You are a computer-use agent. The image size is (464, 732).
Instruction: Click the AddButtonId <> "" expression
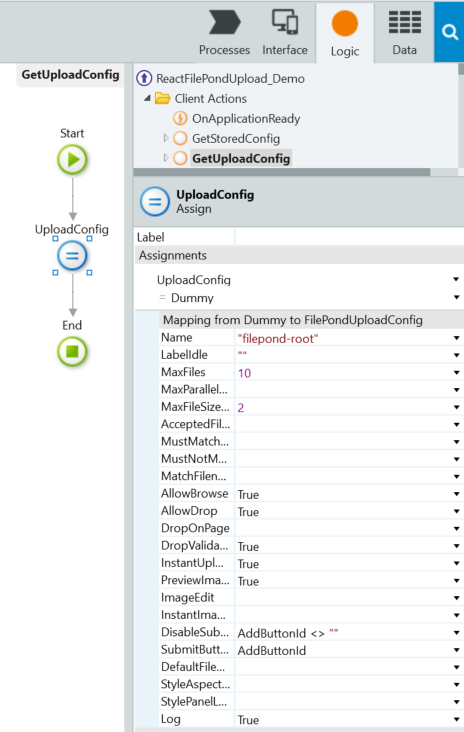click(288, 633)
